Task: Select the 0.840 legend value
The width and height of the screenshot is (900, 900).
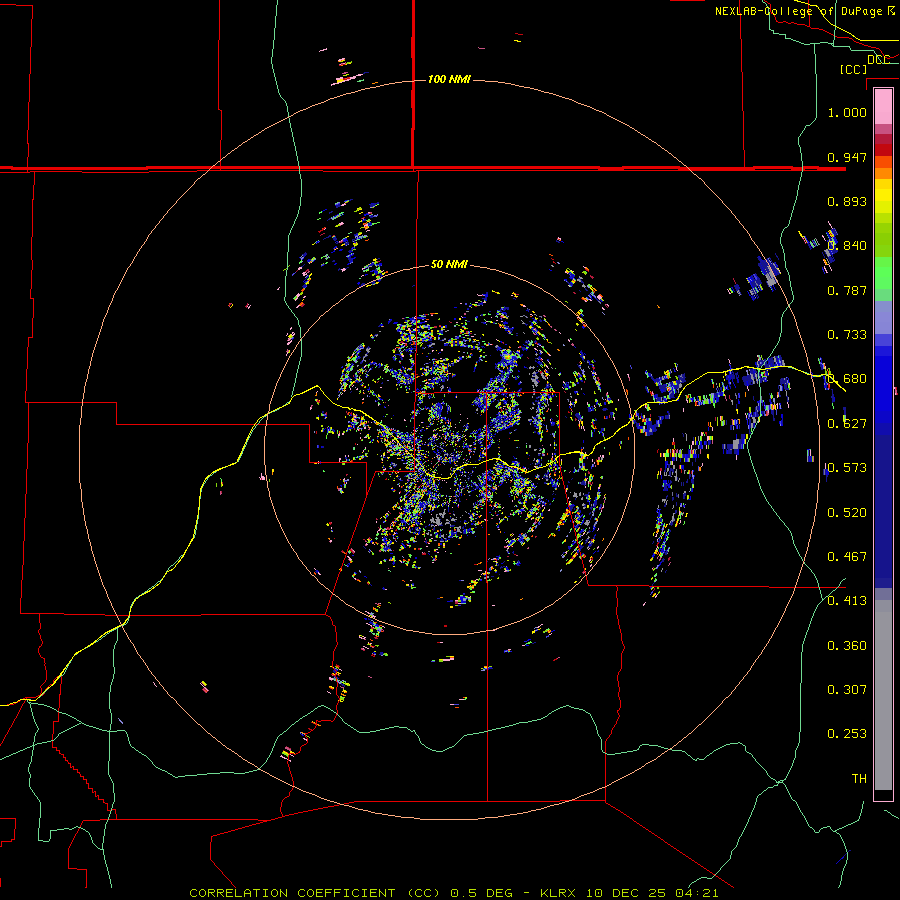Action: [x=847, y=246]
